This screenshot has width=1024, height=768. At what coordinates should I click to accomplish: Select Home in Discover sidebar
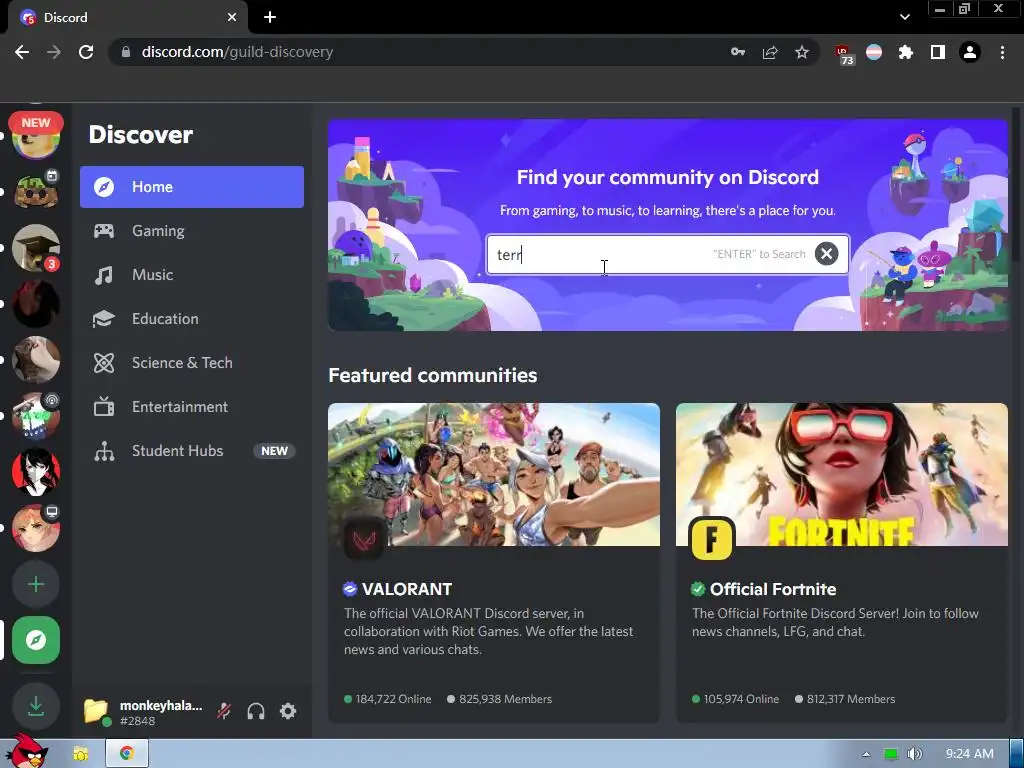coord(192,187)
